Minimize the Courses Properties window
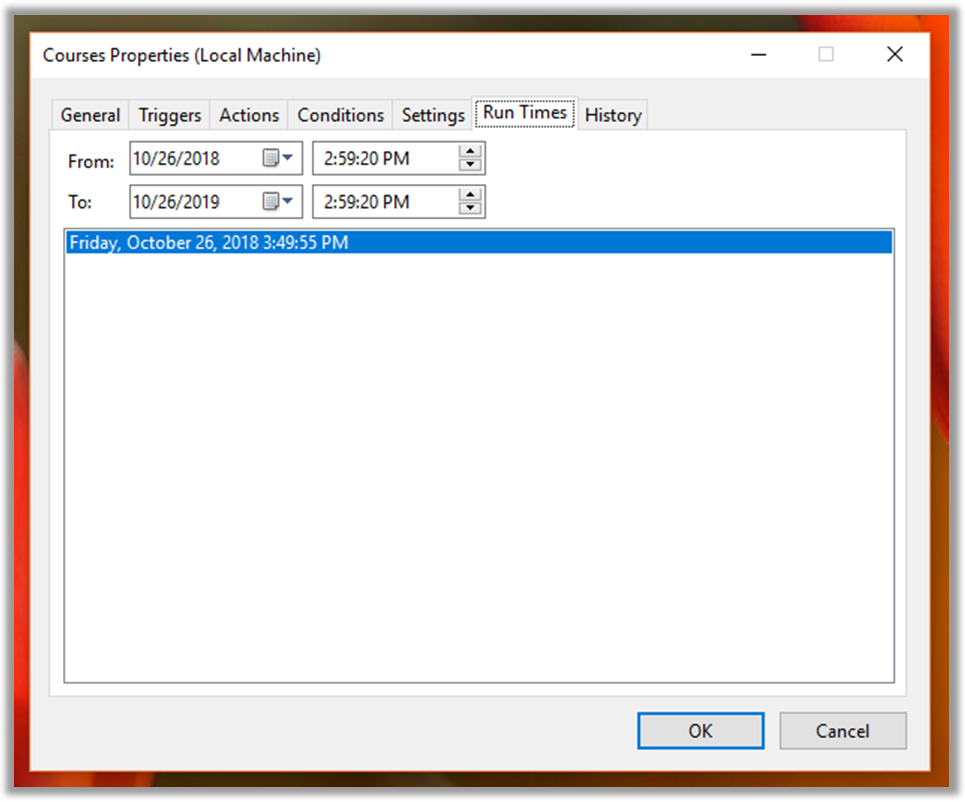This screenshot has height=802, width=965. click(758, 55)
